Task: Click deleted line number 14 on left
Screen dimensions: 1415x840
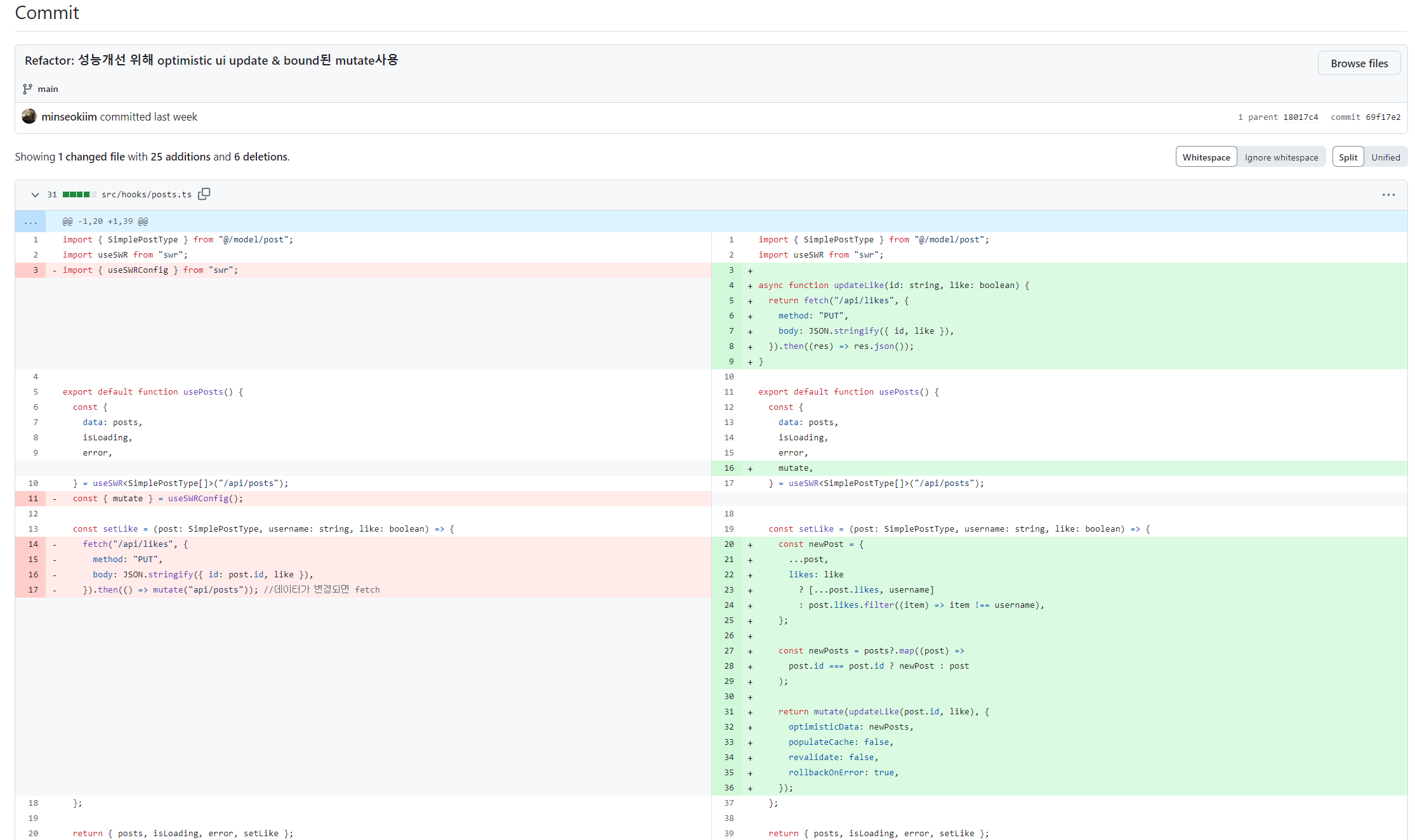Action: (x=33, y=544)
